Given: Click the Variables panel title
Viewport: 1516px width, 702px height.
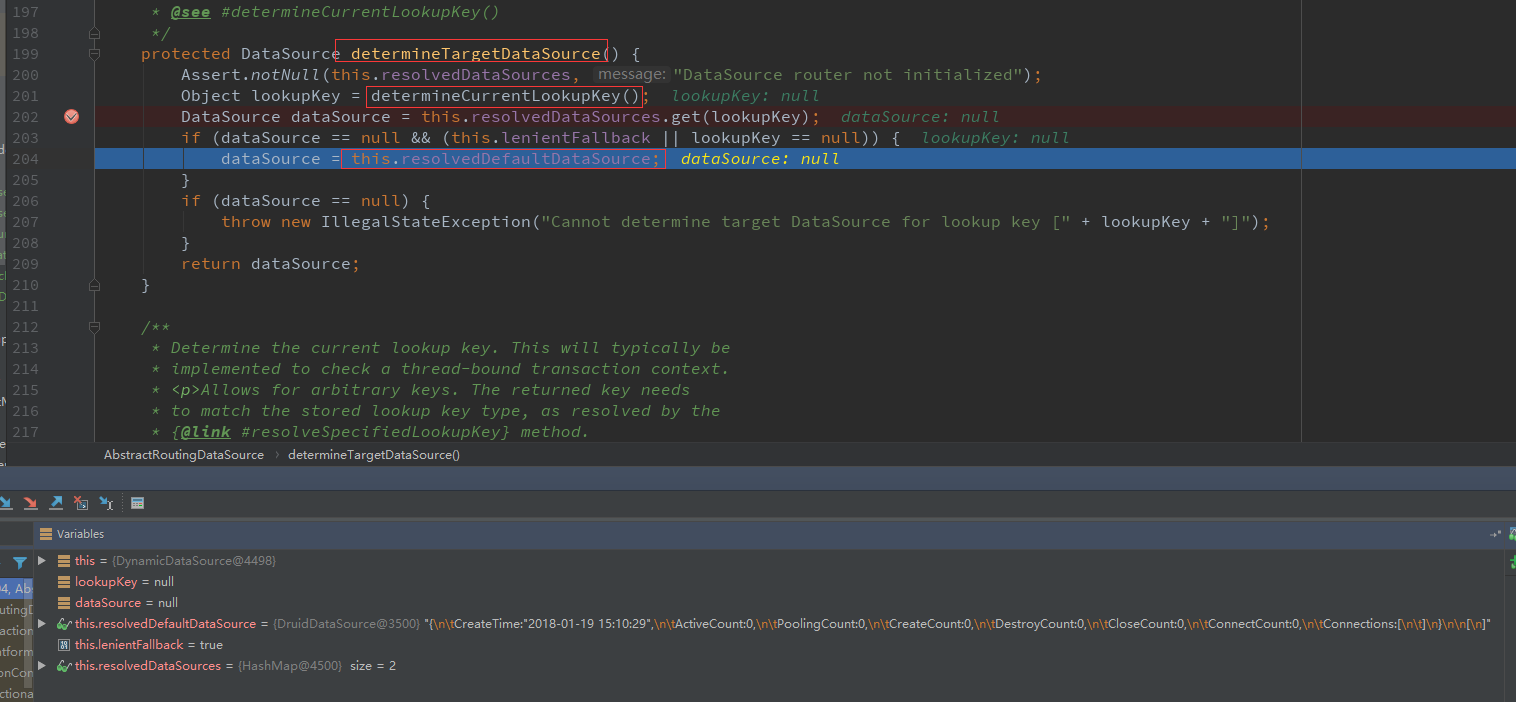Looking at the screenshot, I should [80, 534].
